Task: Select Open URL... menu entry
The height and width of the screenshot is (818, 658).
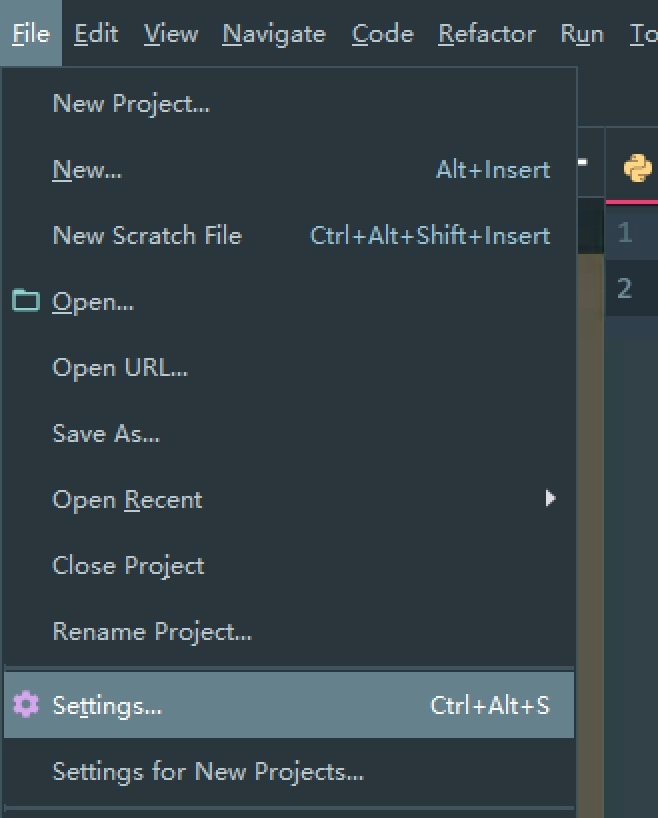Action: click(x=120, y=368)
